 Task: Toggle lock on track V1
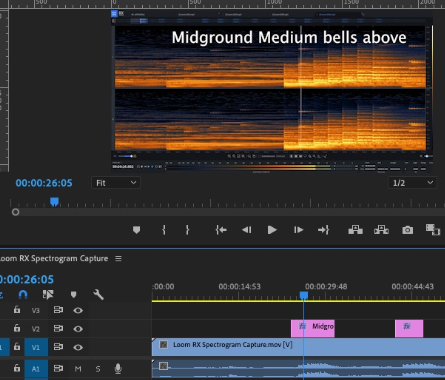(17, 347)
